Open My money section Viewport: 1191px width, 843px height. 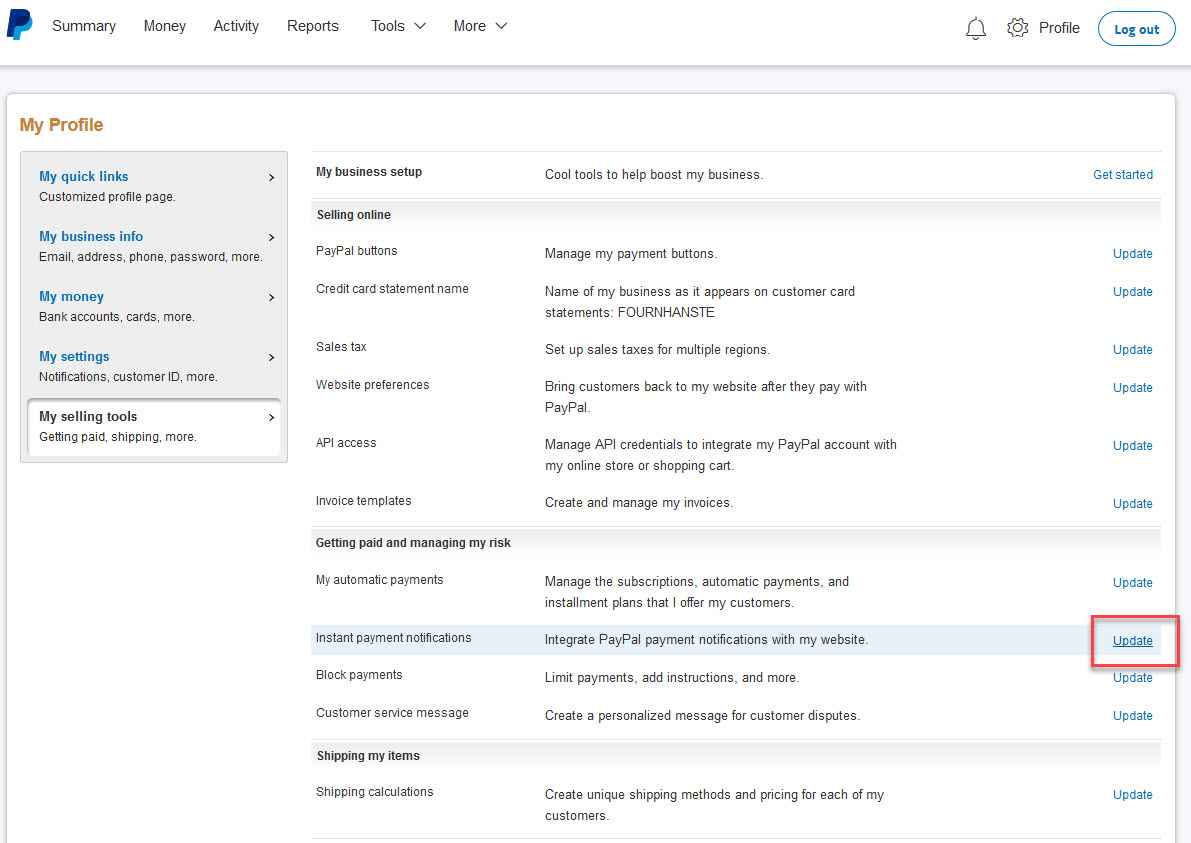[x=71, y=296]
